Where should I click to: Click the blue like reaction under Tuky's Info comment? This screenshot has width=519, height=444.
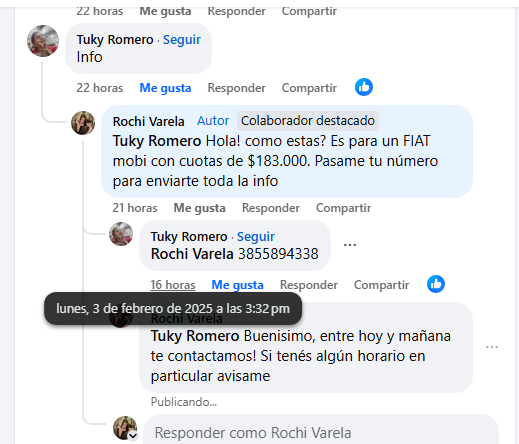coord(364,87)
